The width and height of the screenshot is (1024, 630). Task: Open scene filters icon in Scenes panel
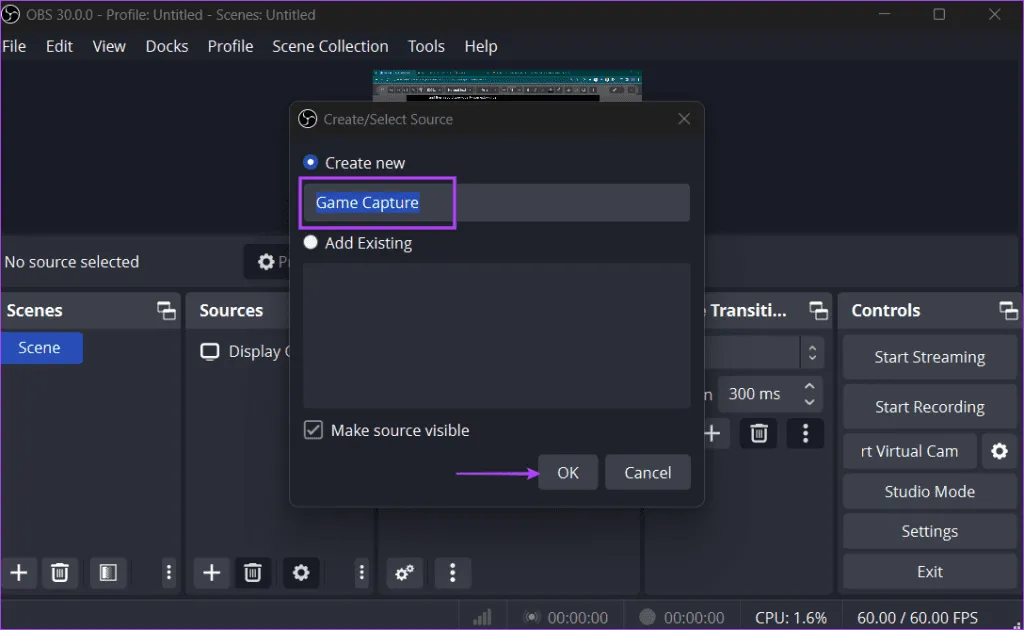coord(108,573)
